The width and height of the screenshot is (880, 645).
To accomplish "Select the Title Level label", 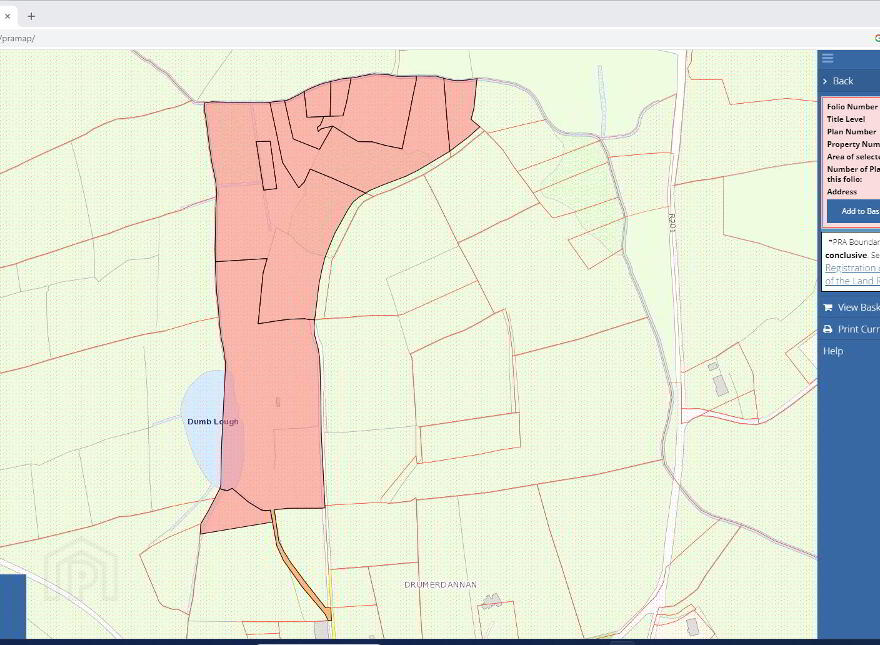I will click(846, 119).
